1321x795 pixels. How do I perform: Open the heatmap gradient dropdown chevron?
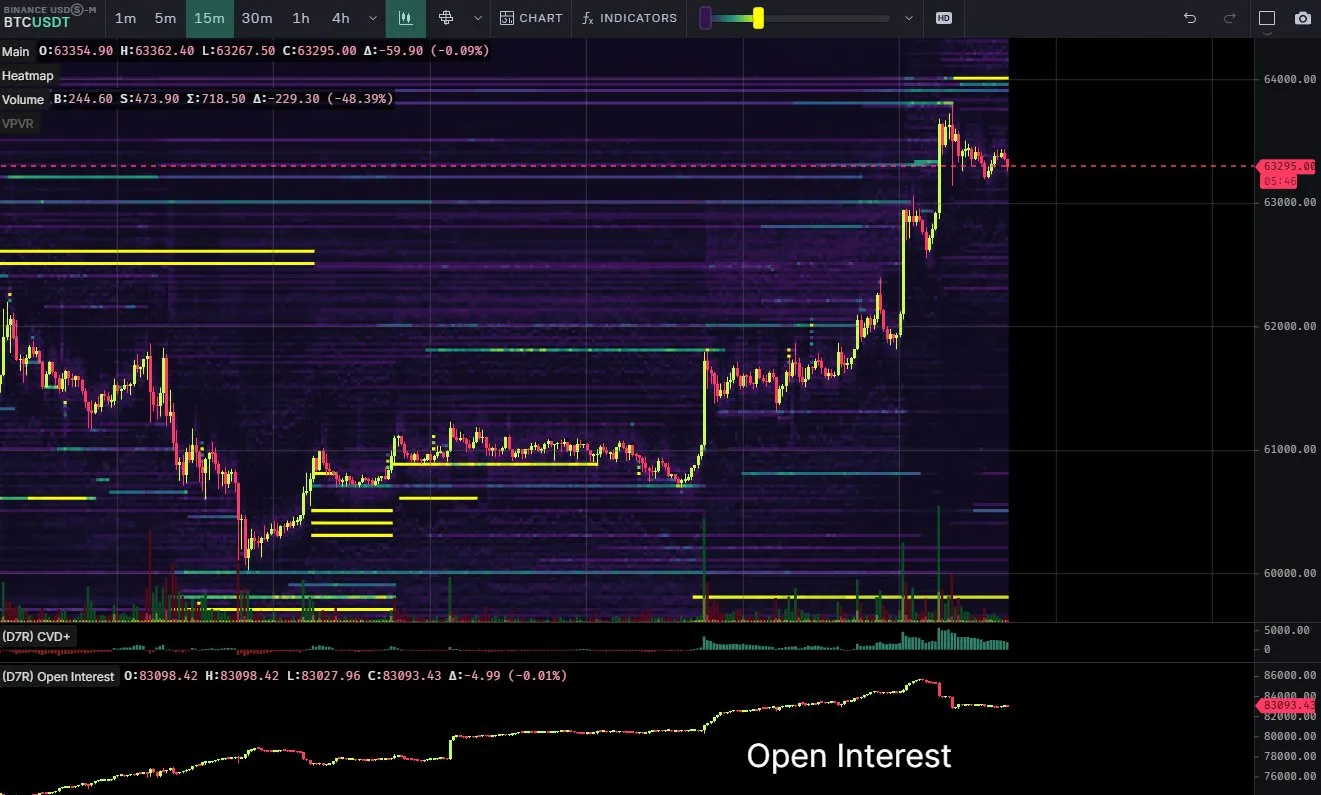click(908, 18)
